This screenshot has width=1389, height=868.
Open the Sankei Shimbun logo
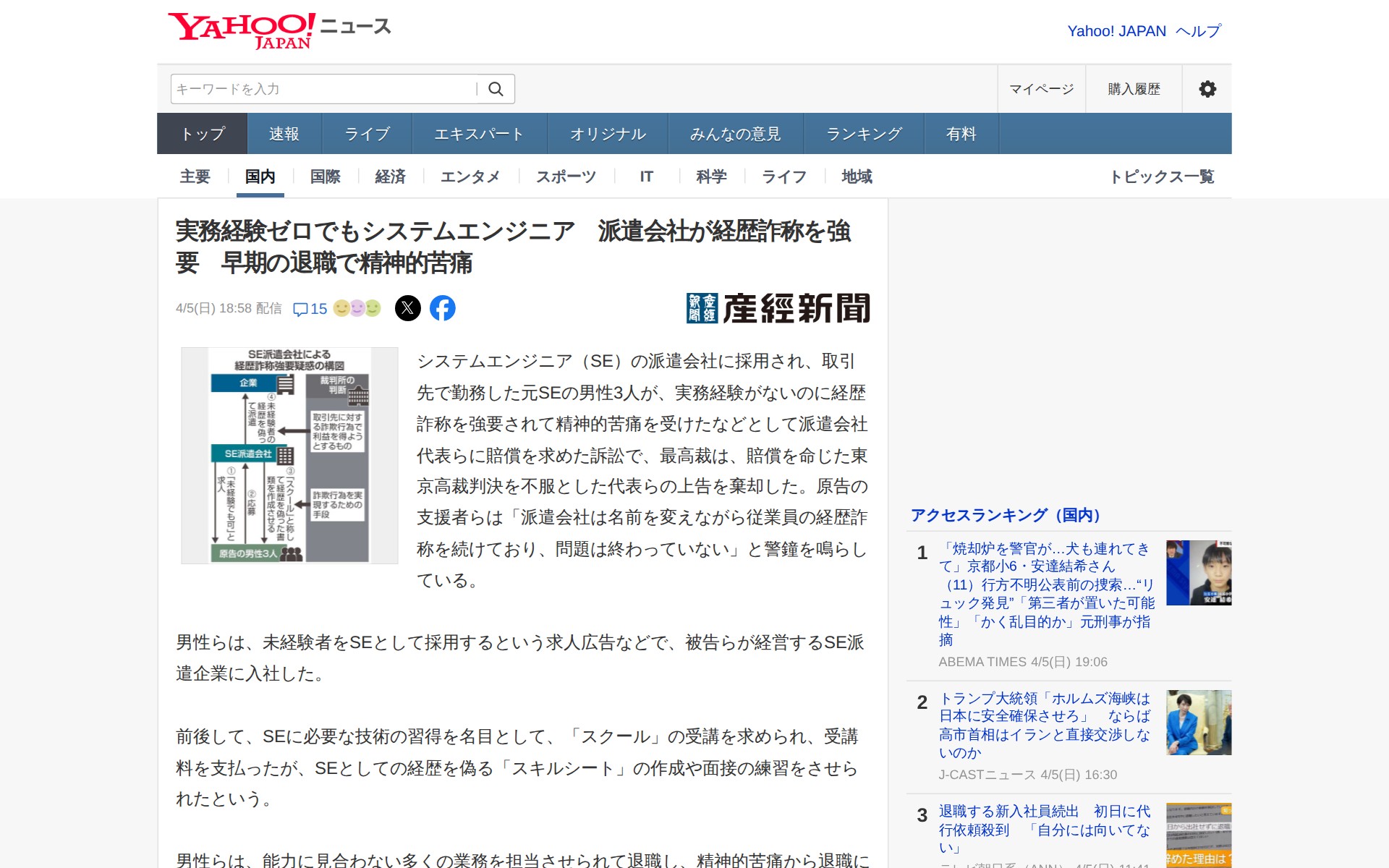pyautogui.click(x=778, y=308)
